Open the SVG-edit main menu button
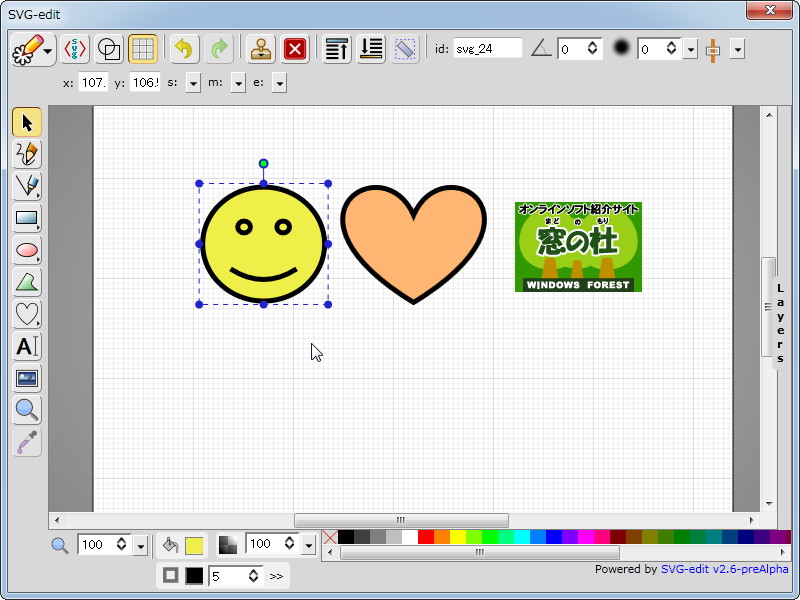Viewport: 800px width, 600px height. coord(32,48)
